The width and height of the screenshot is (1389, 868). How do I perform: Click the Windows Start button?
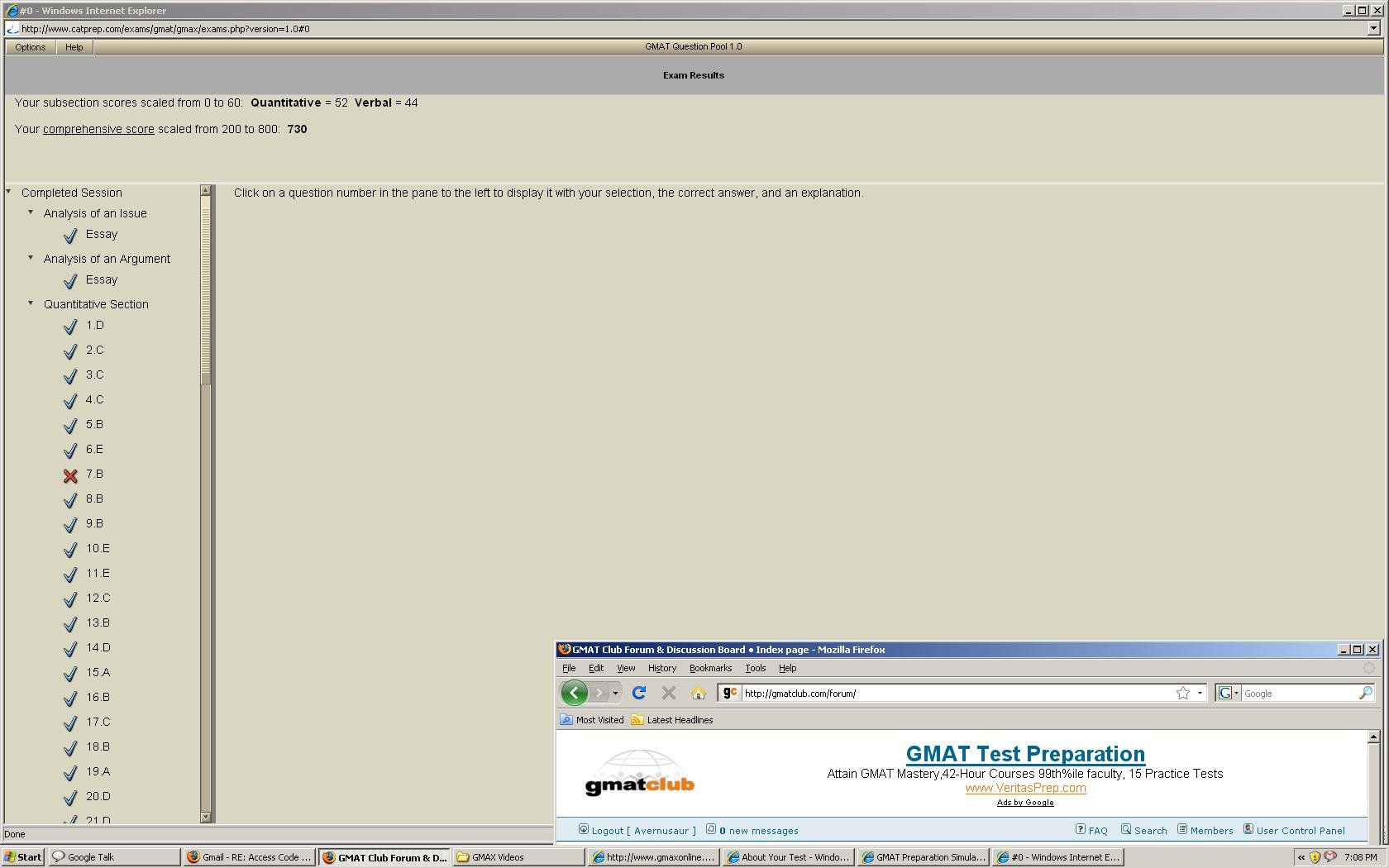coord(23,857)
